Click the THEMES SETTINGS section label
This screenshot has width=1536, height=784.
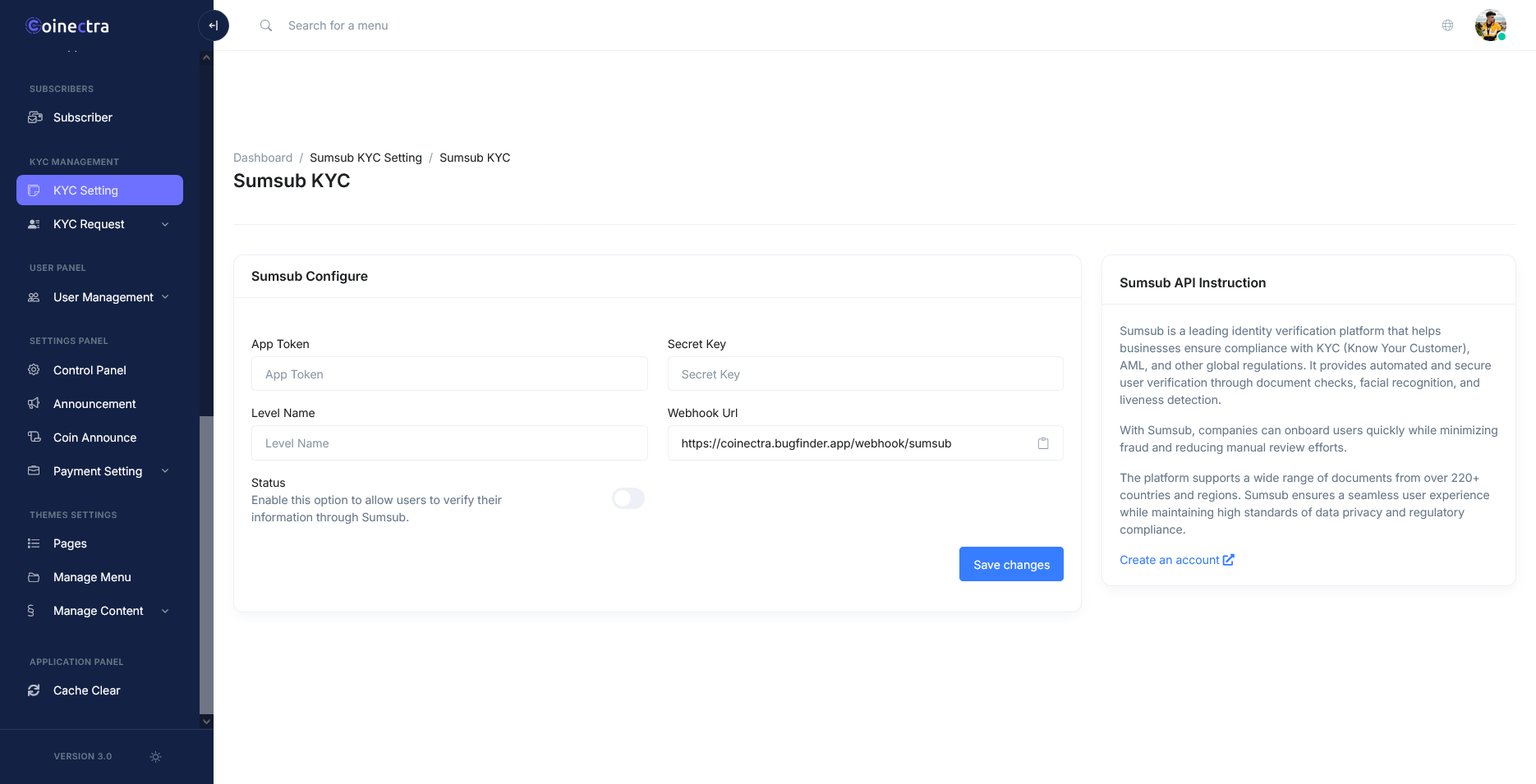click(73, 516)
